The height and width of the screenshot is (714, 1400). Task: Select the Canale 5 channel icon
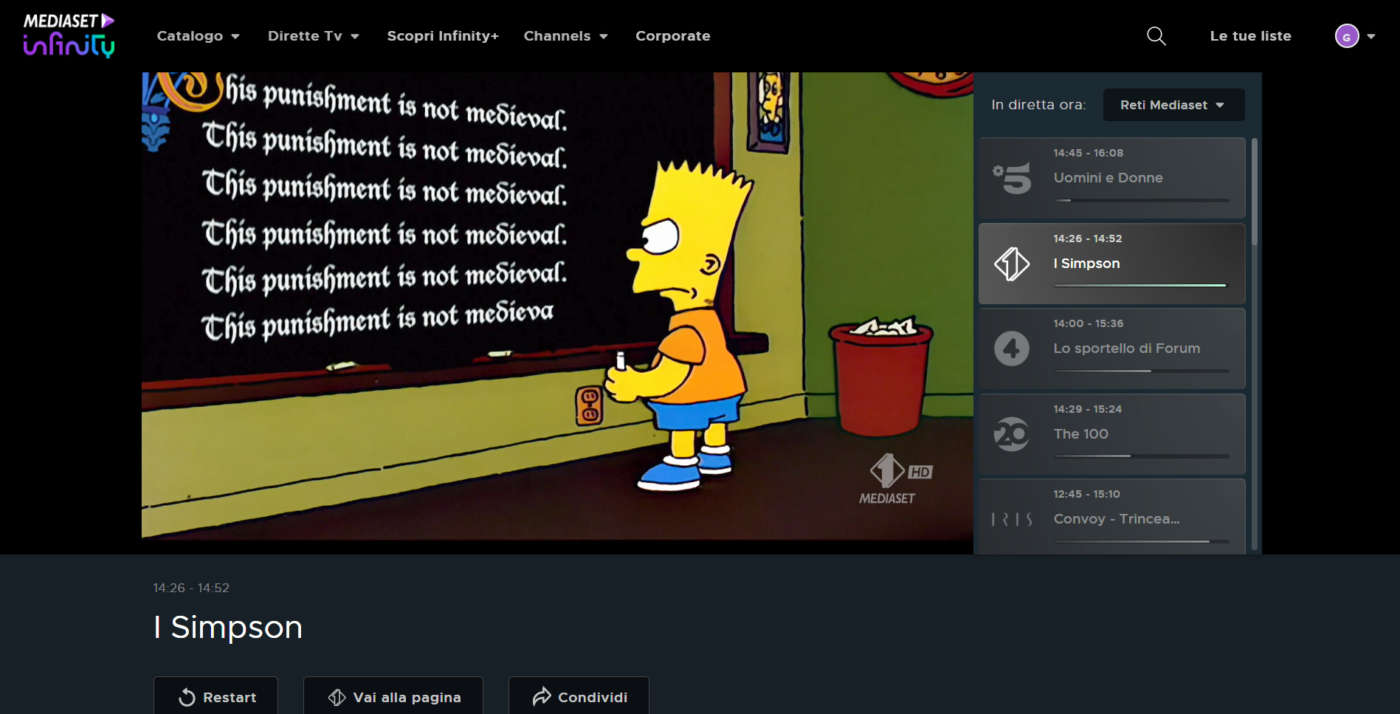pos(1013,177)
